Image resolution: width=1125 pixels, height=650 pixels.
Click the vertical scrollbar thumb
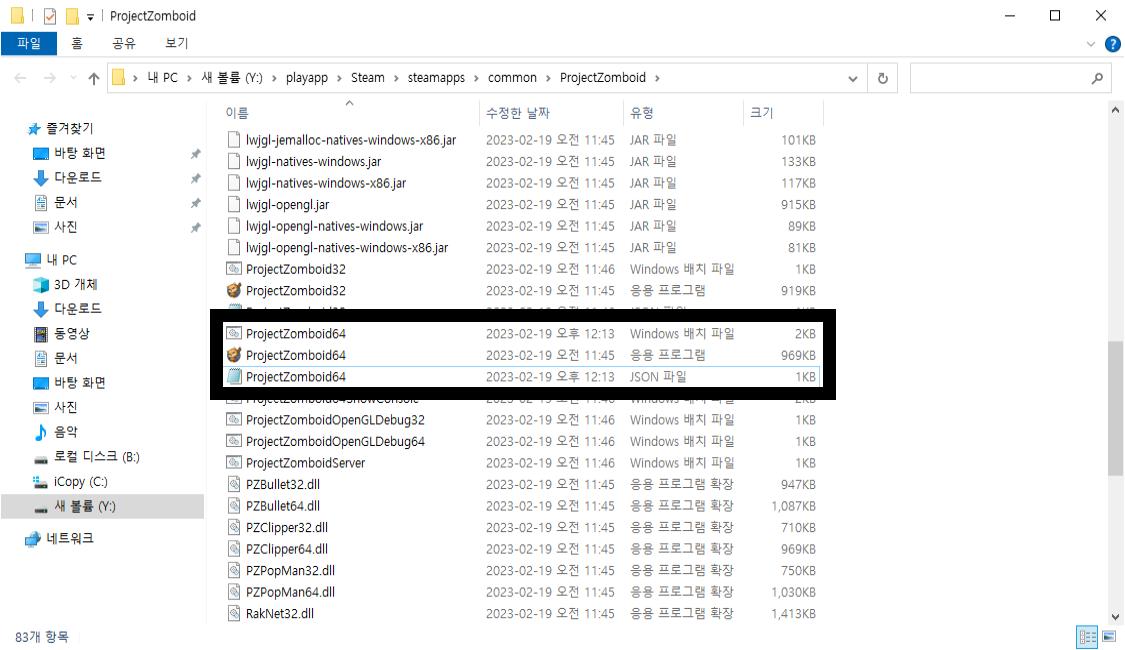point(1115,408)
